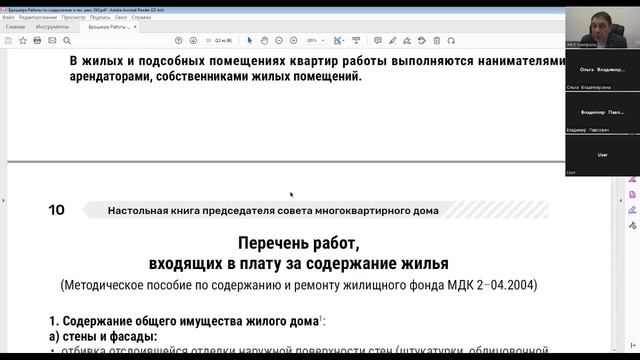Open the Файл menu
Image resolution: width=640 pixels, height=360 pixels.
[x=8, y=18]
